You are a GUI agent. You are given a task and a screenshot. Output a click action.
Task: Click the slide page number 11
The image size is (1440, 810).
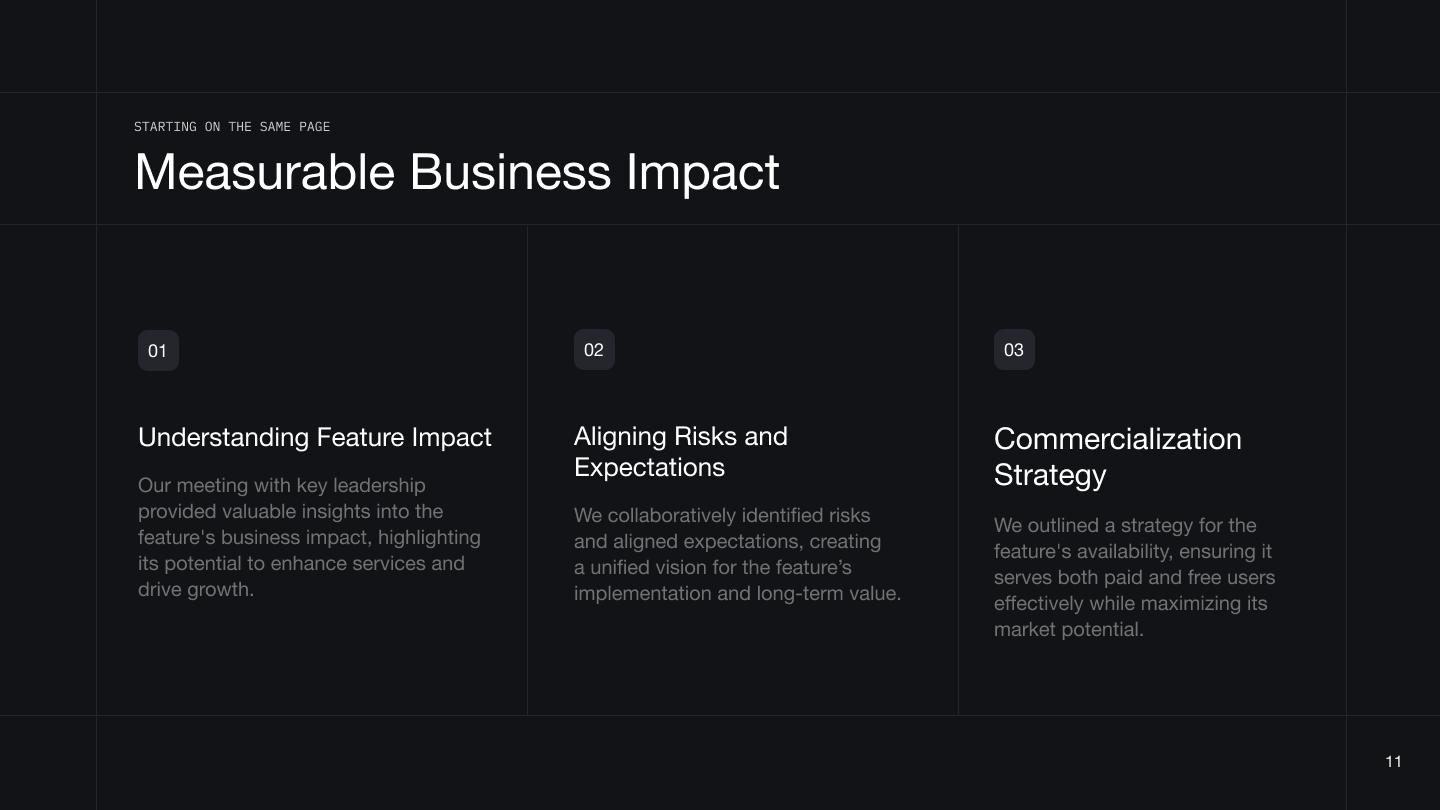point(1393,762)
